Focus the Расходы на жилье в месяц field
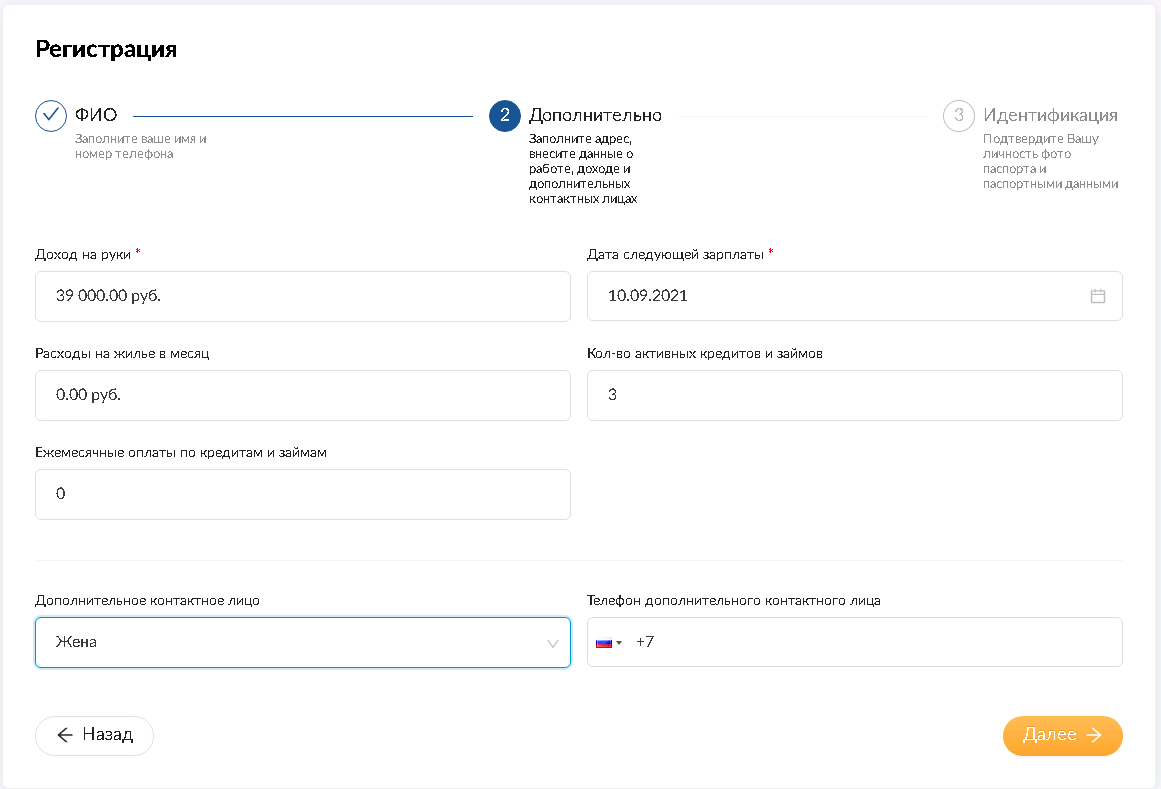Screen dimensions: 1161x789 (x=302, y=395)
